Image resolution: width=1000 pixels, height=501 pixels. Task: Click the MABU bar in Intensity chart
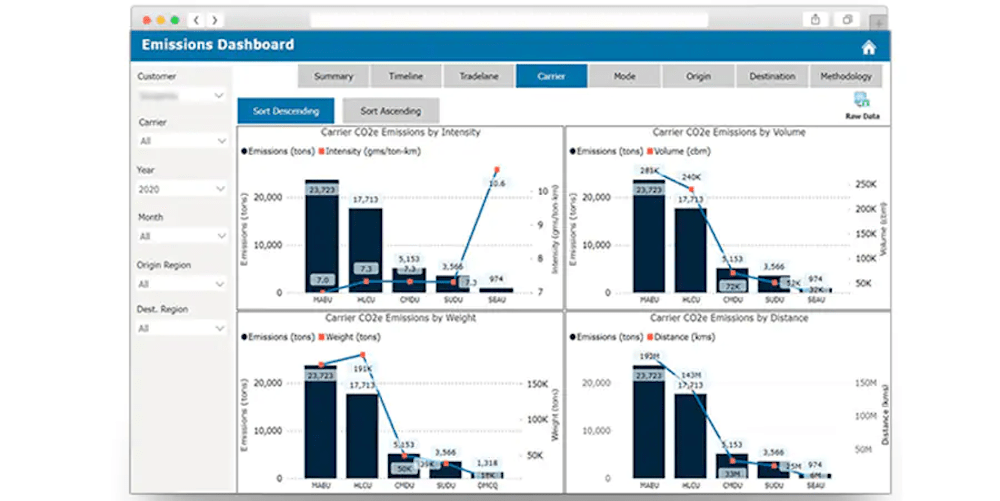[321, 240]
